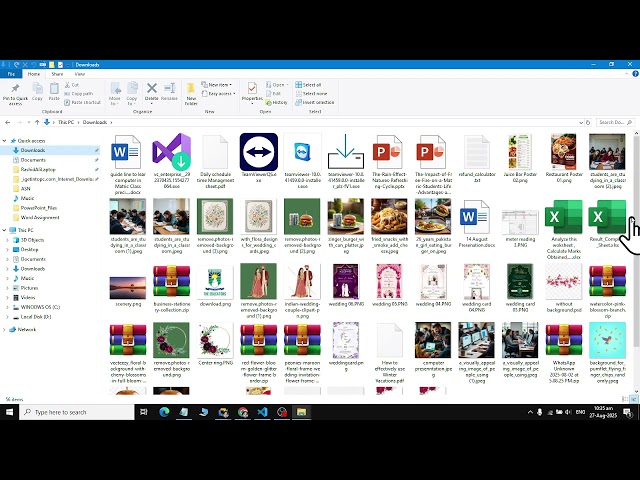Refresh the address bar
Image resolution: width=640 pixels, height=480 pixels.
pos(588,122)
